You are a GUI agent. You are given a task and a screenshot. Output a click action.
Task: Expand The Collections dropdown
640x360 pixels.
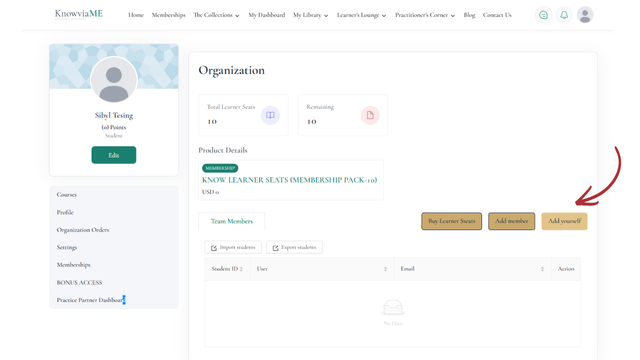click(216, 15)
